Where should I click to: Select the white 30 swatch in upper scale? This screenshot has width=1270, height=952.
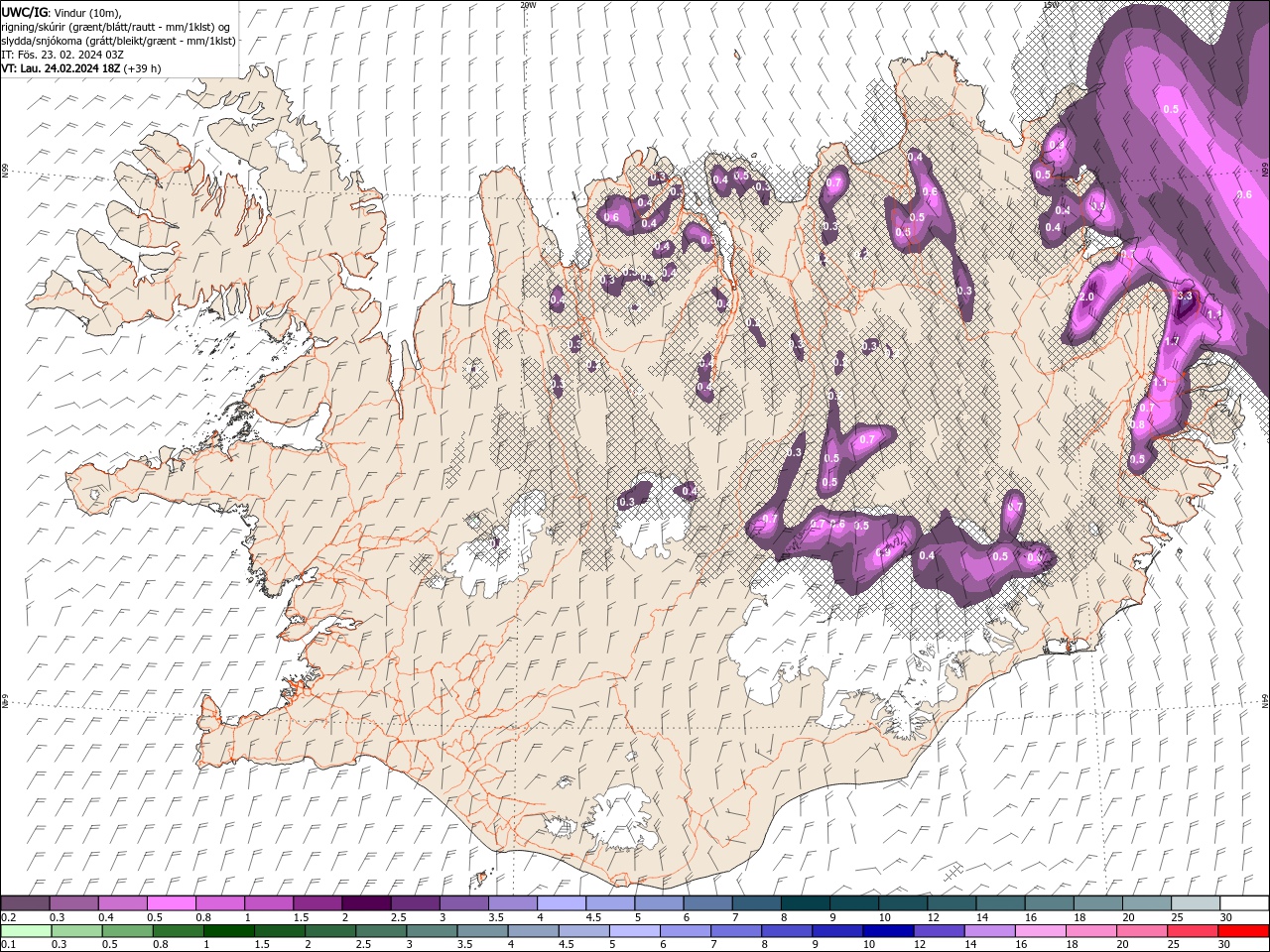click(1243, 903)
